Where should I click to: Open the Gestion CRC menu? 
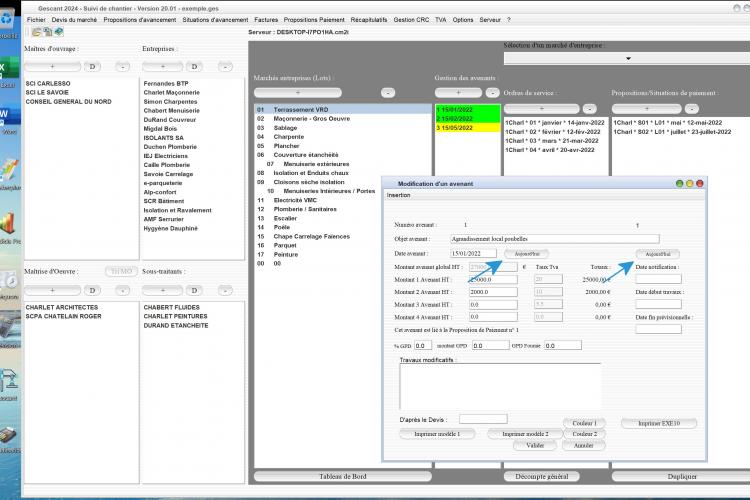(x=411, y=20)
